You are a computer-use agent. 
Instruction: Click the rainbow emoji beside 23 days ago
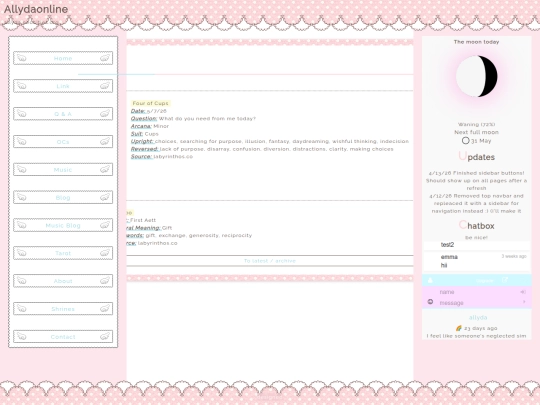click(x=458, y=328)
